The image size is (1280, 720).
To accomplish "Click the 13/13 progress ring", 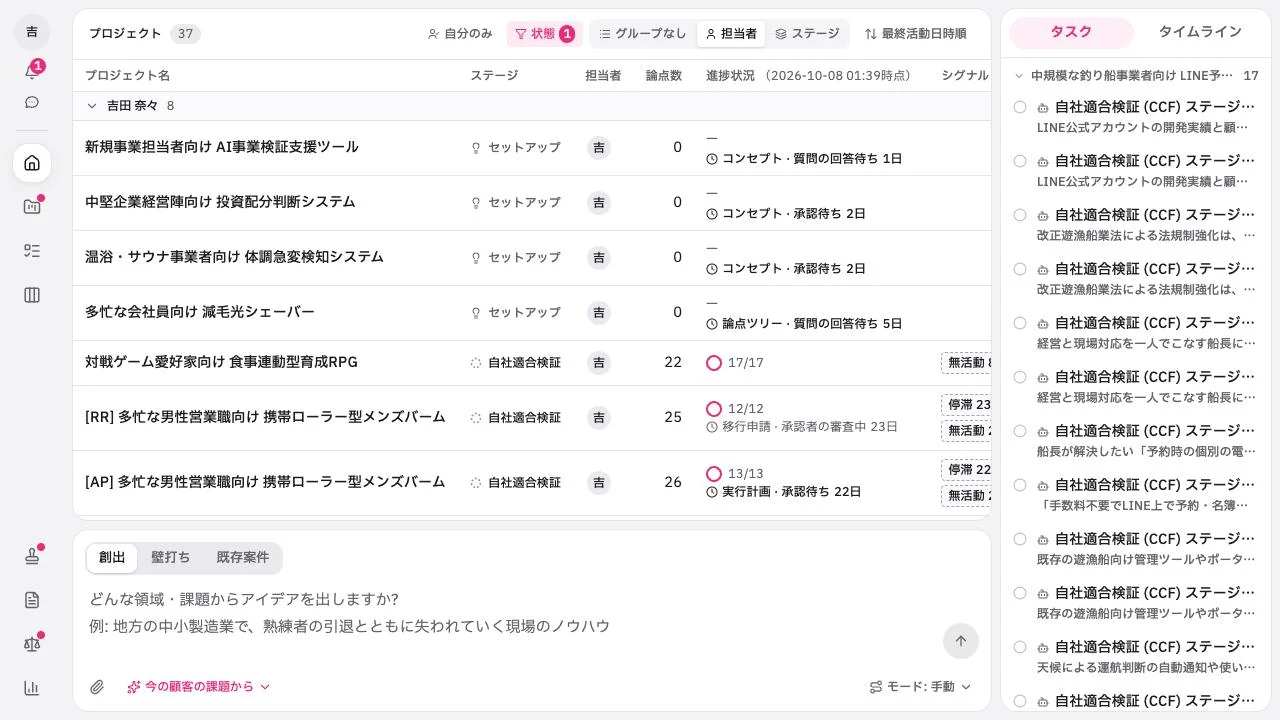I will click(x=714, y=474).
